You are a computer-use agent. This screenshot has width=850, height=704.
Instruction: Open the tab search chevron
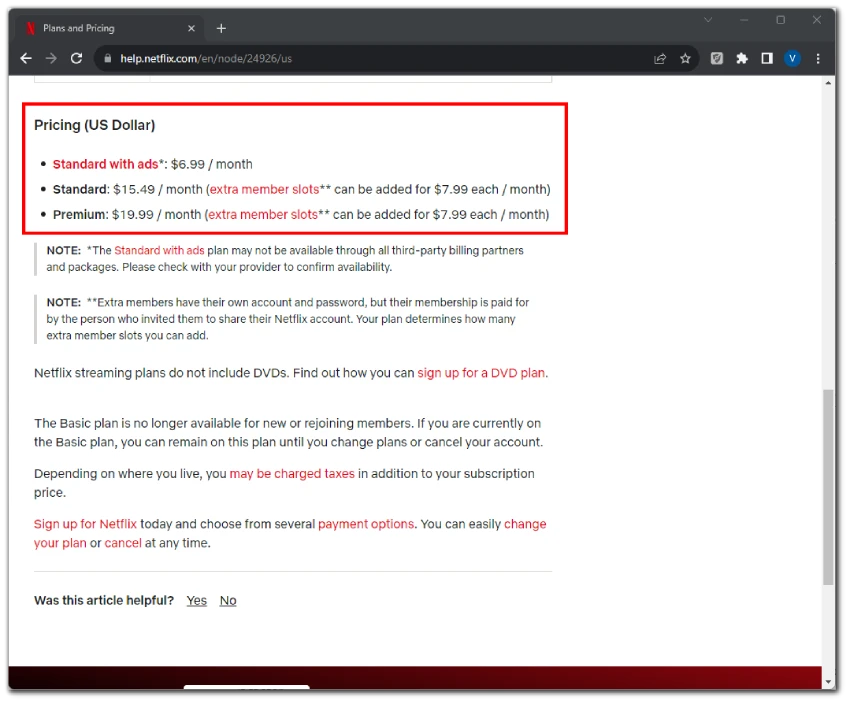tap(708, 20)
